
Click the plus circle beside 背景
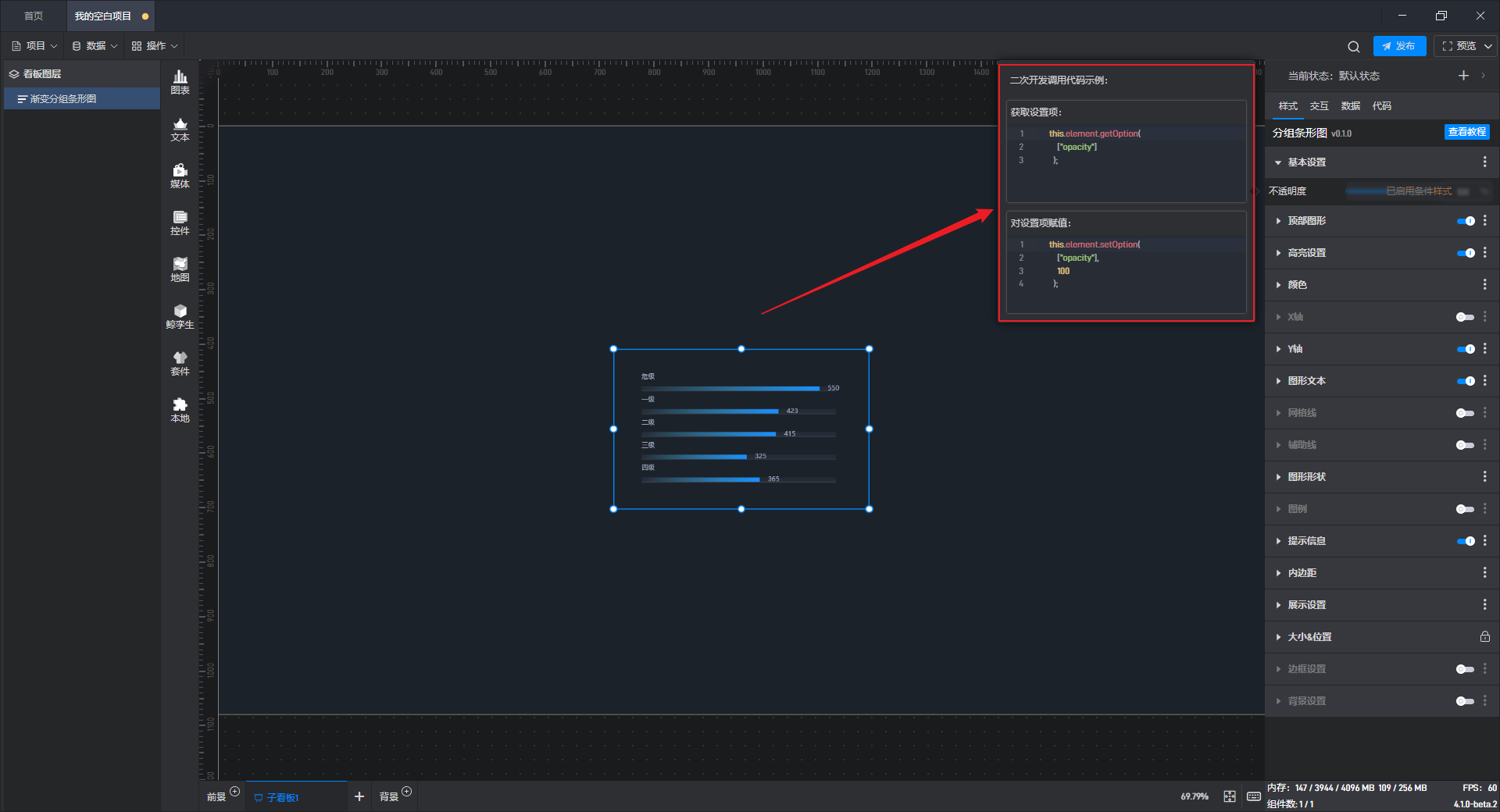[x=406, y=792]
